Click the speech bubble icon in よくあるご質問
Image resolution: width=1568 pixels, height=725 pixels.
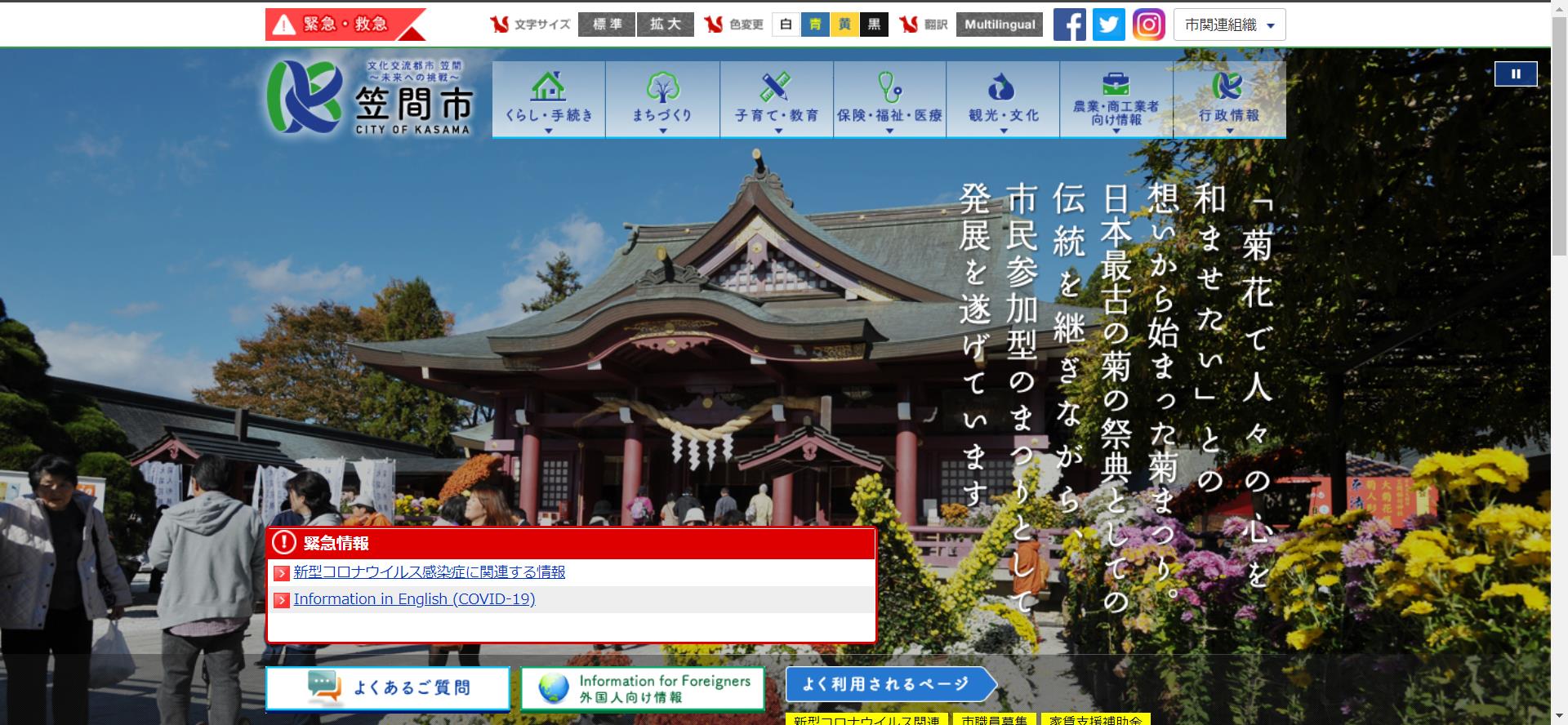click(324, 687)
